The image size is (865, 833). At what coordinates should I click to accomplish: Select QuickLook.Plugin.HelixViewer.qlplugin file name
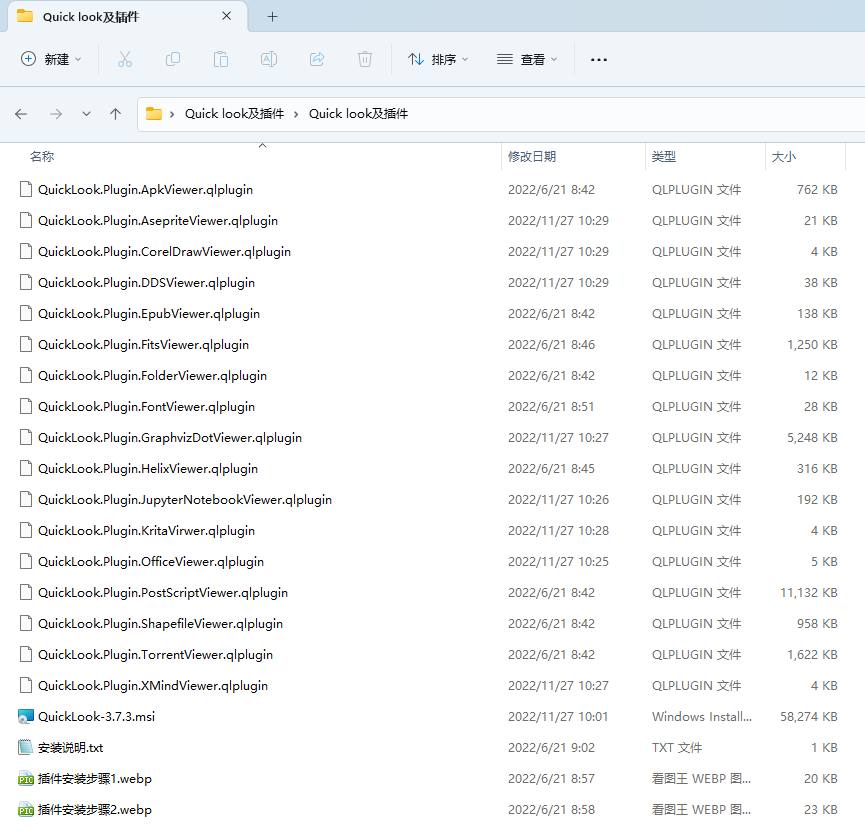click(x=148, y=468)
